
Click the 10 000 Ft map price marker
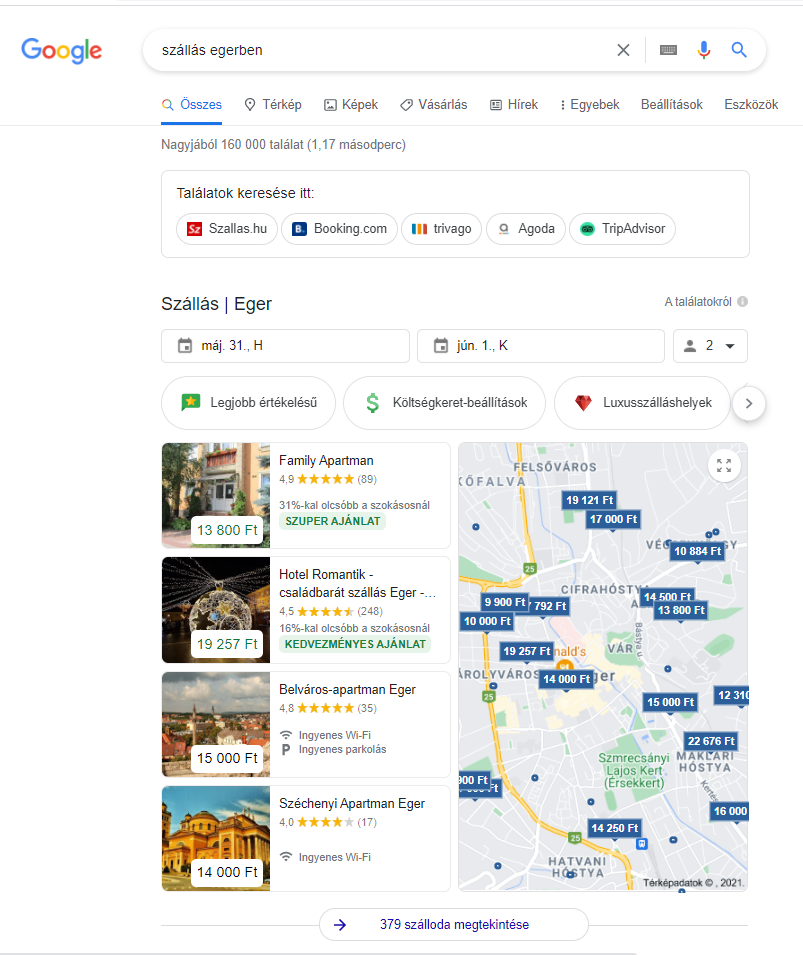tap(487, 621)
